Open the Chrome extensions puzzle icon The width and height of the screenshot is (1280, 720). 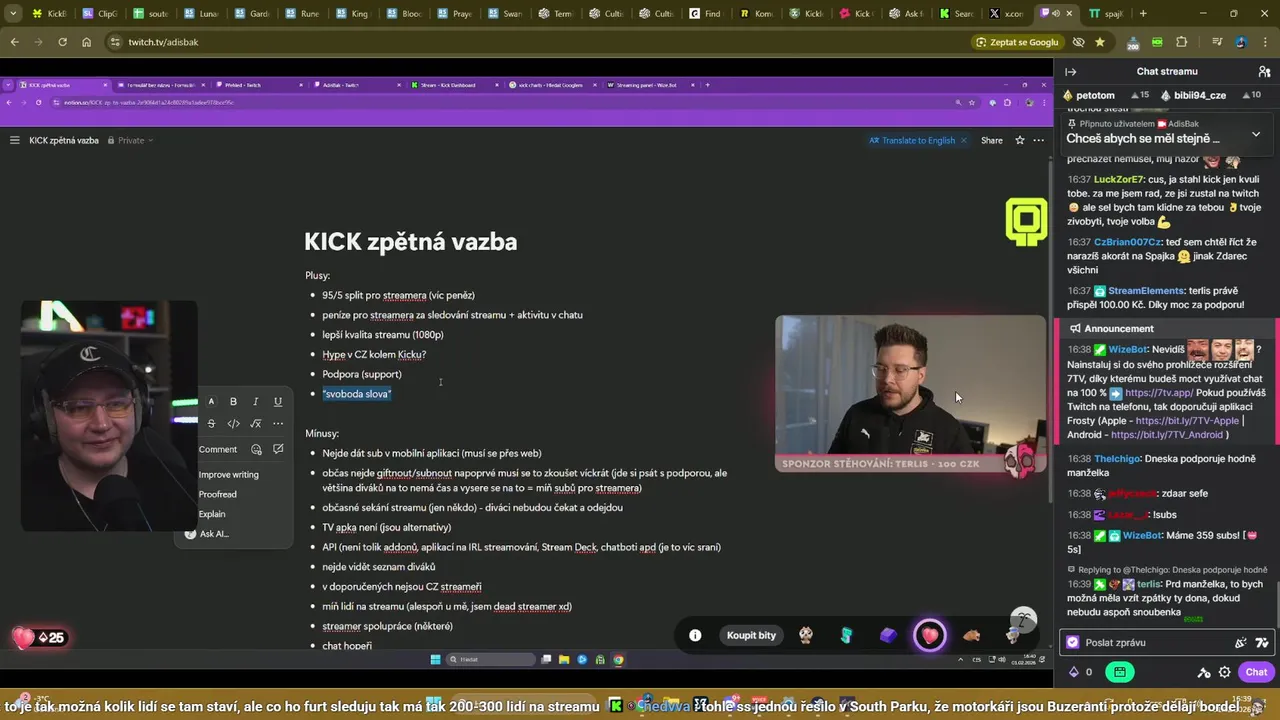coord(1182,42)
